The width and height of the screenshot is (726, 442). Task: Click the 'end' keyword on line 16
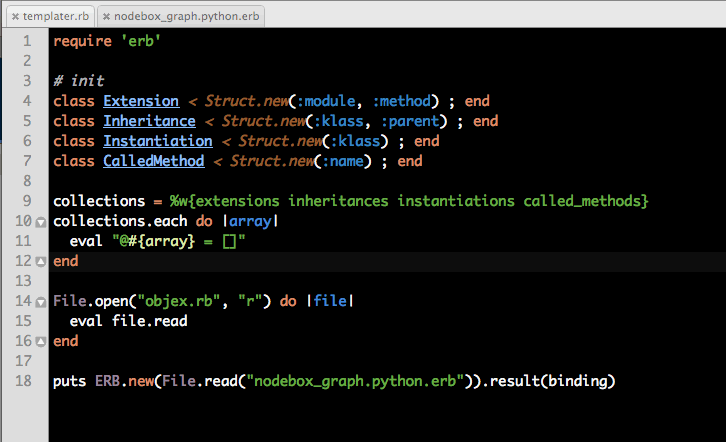coord(65,341)
